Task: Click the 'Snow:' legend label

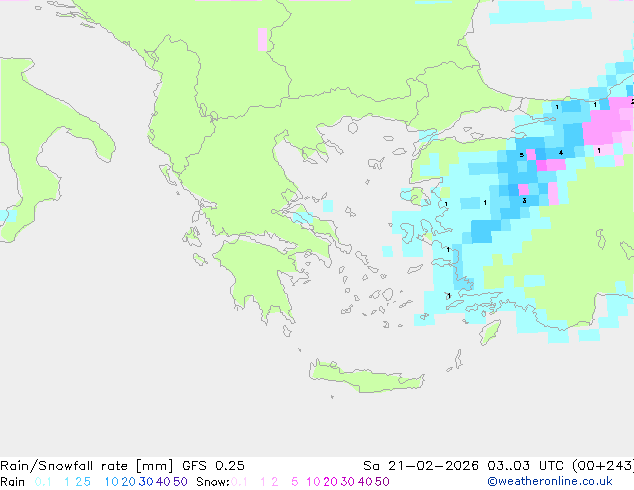Action: [x=213, y=482]
